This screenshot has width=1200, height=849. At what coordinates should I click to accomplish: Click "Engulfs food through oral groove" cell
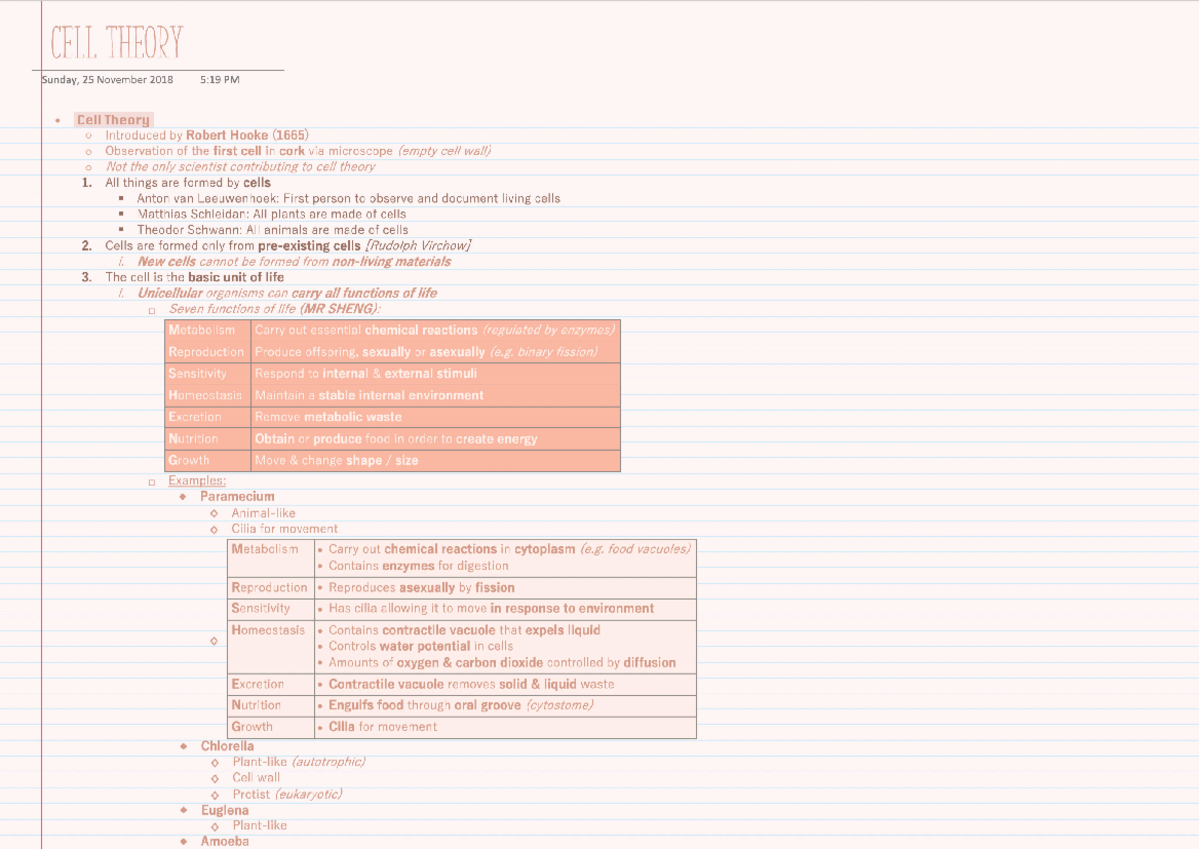pyautogui.click(x=460, y=706)
